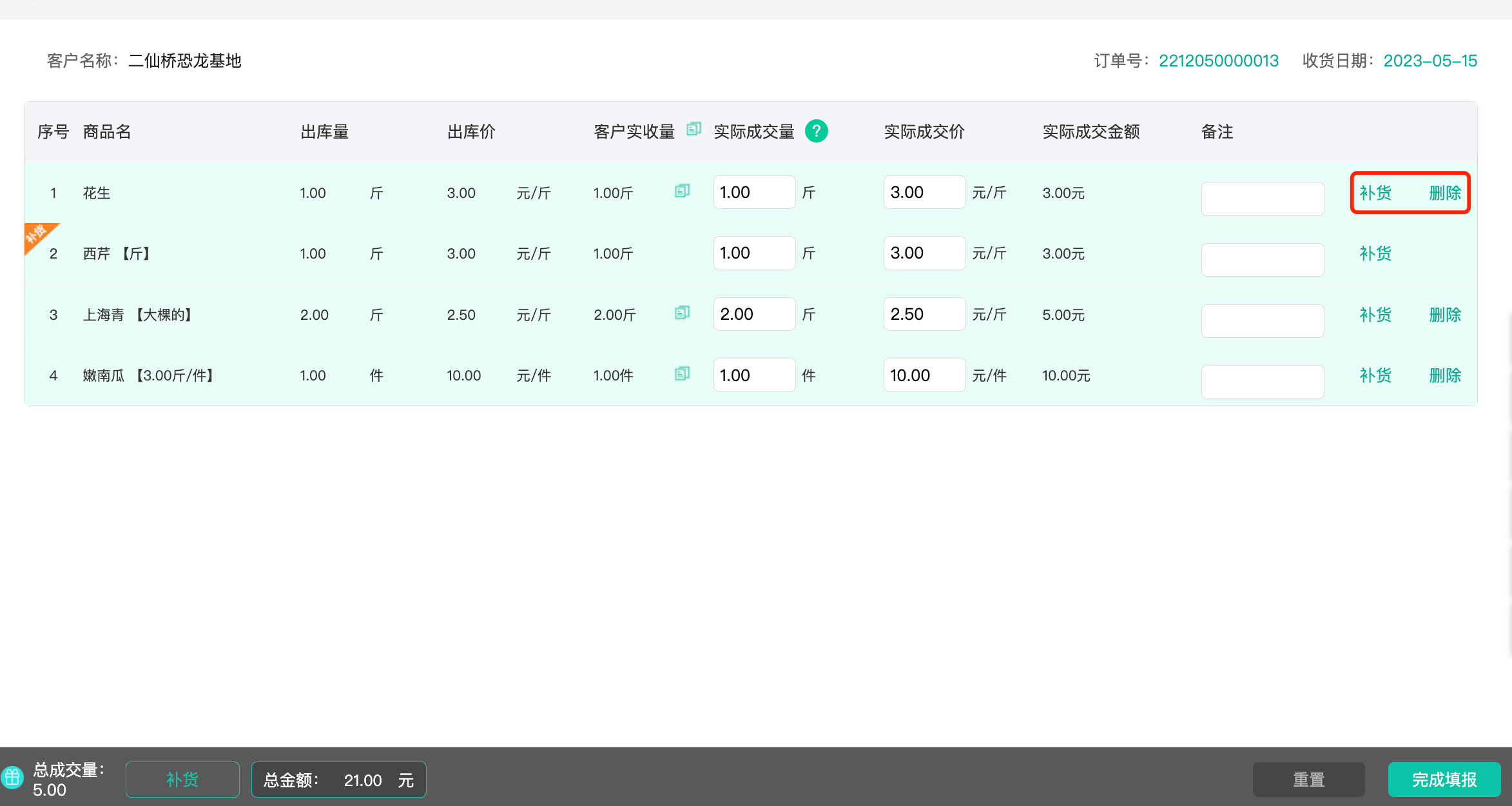Focus 实际成交量 field for 花生
This screenshot has width=1512, height=806.
pyautogui.click(x=753, y=192)
